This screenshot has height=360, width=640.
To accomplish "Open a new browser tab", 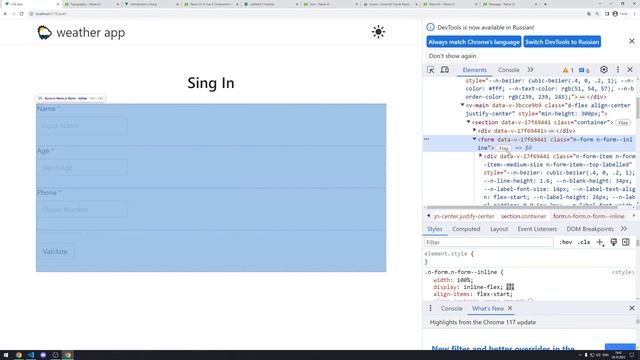I will click(x=545, y=4).
